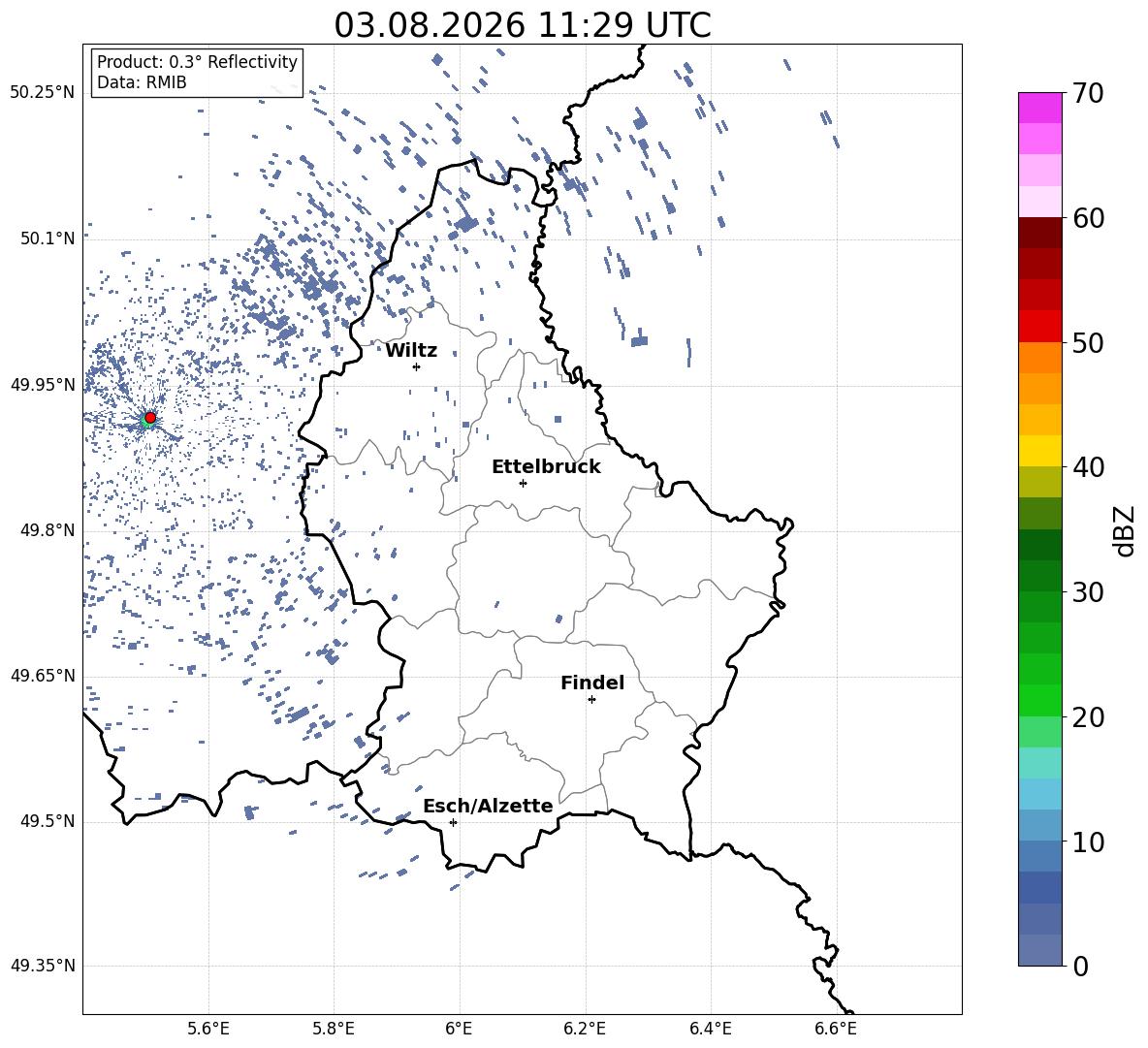Click the yellow 40 dBZ colorbar segment
Screen dimensions: 1148x1048
1040,451
